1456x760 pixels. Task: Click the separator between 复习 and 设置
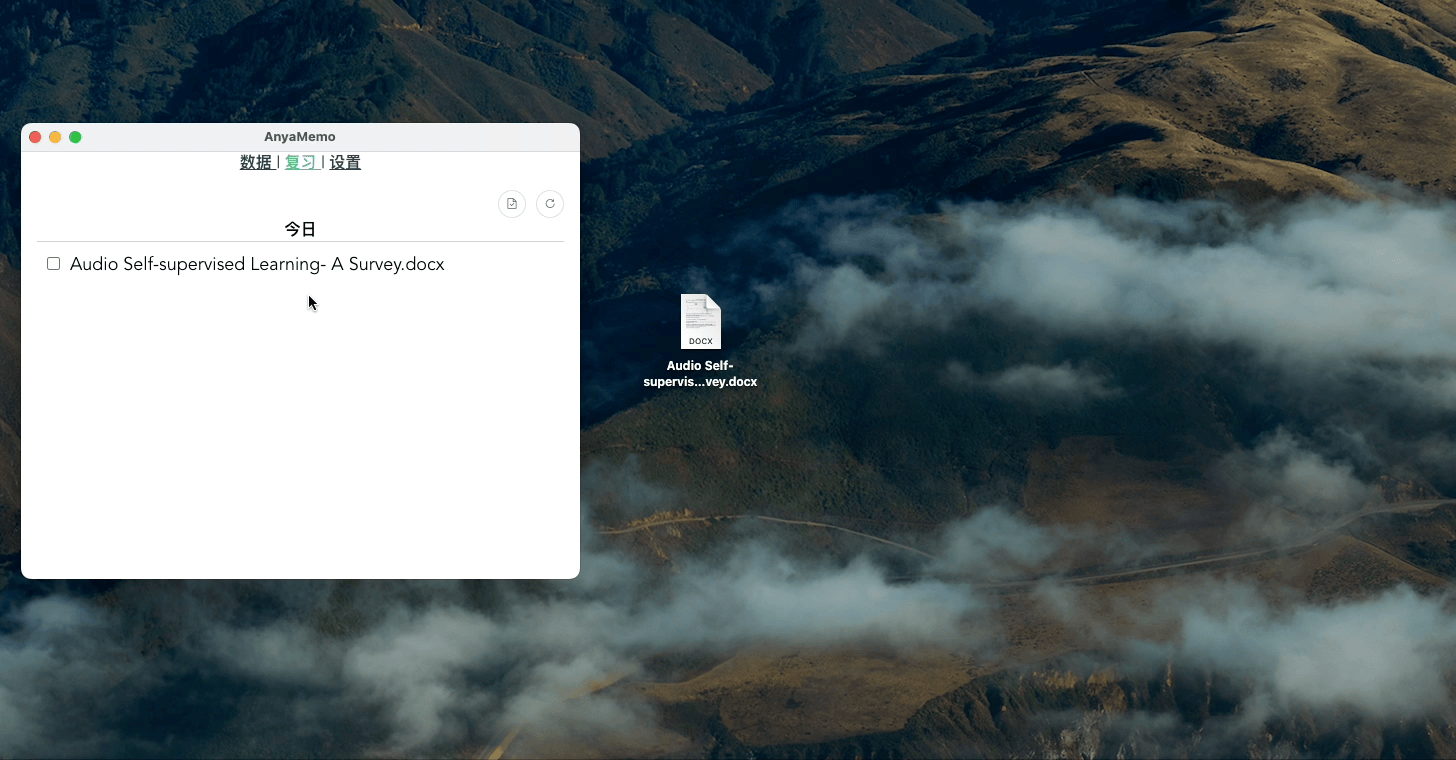pos(323,163)
